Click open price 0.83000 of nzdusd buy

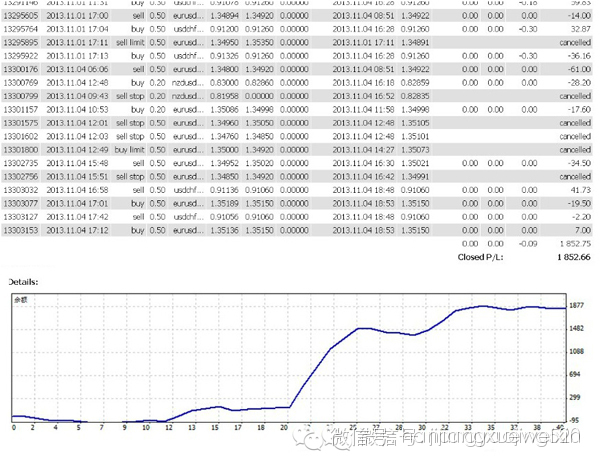224,83
